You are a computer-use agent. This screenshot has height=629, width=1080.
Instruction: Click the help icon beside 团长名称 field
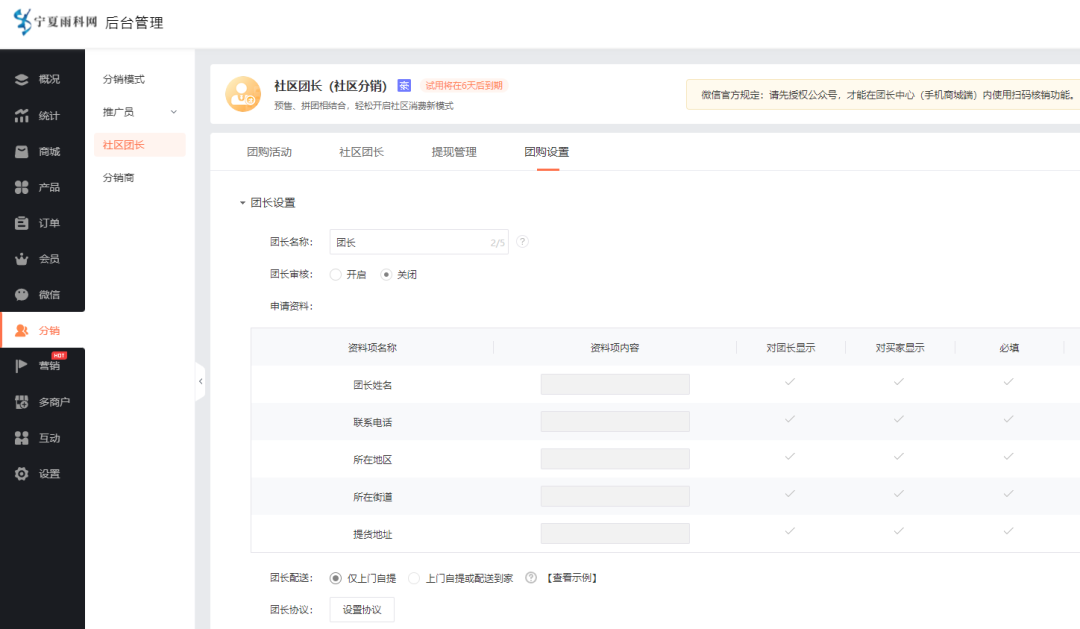tap(523, 242)
